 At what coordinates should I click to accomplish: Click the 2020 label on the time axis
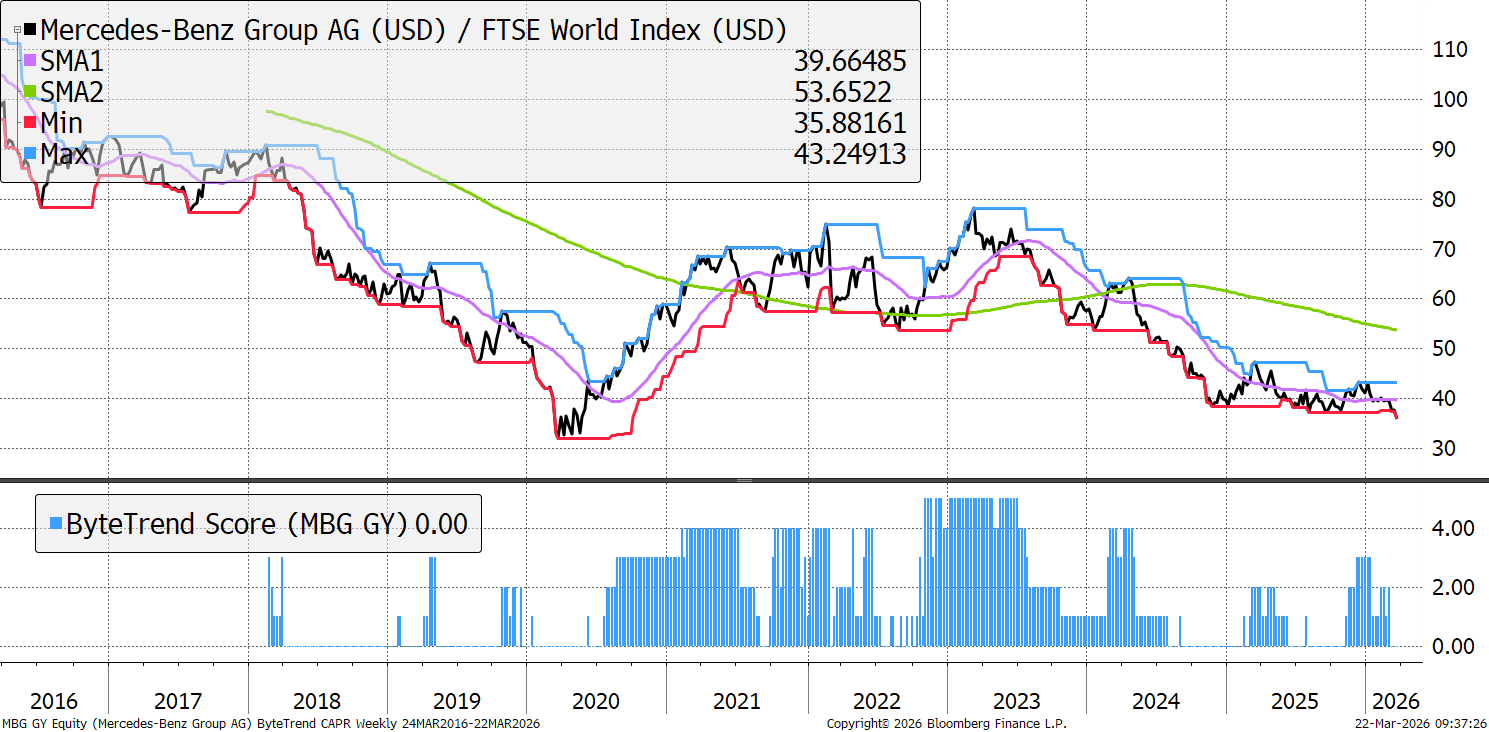tap(596, 701)
